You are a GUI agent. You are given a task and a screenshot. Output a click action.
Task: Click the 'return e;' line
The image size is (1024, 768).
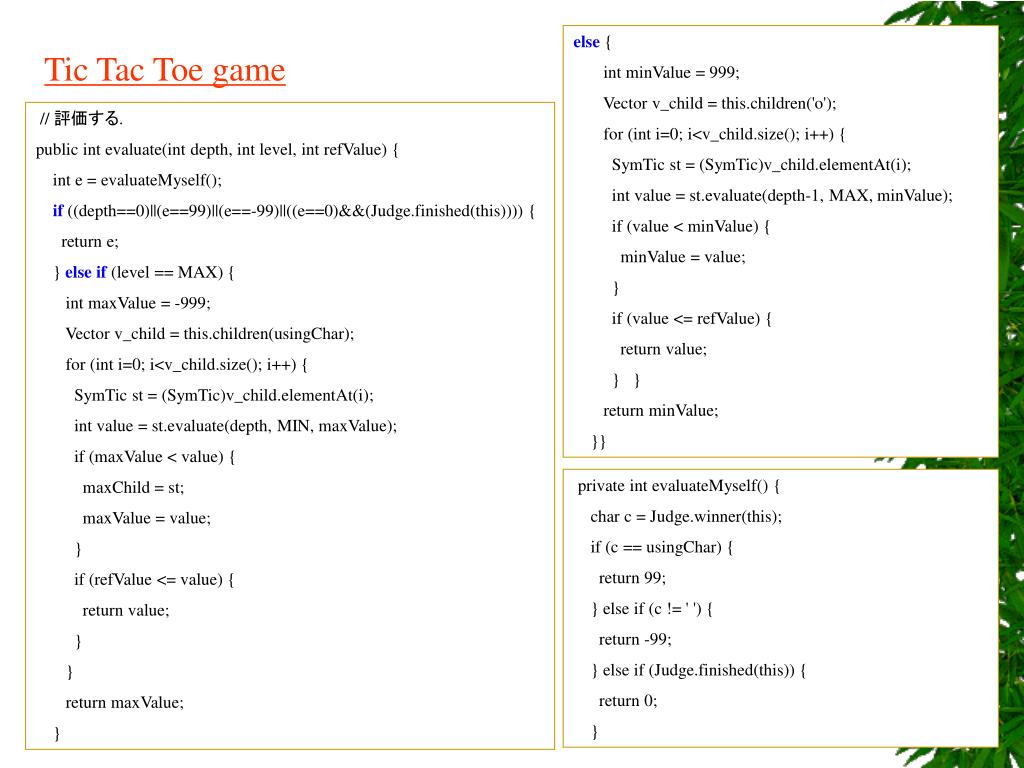90,242
